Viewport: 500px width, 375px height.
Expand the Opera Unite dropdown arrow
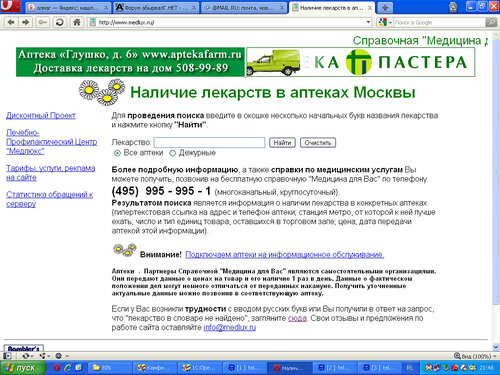(x=49, y=356)
